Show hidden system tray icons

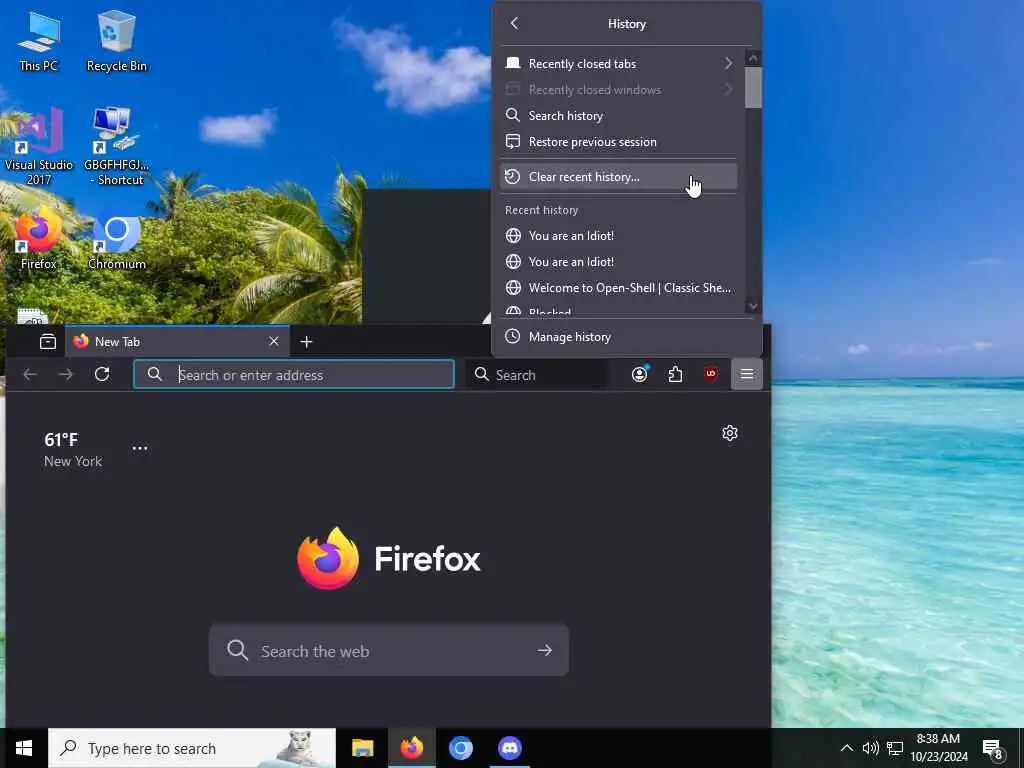coord(846,748)
